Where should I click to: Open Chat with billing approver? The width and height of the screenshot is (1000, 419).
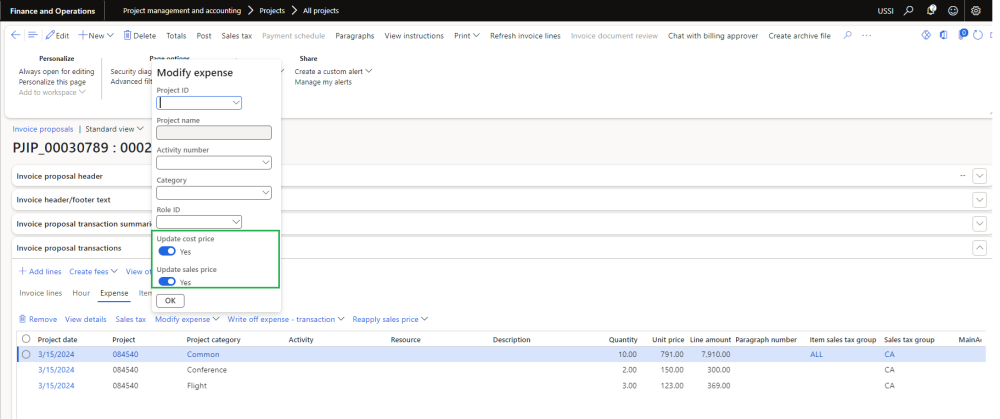click(x=713, y=36)
